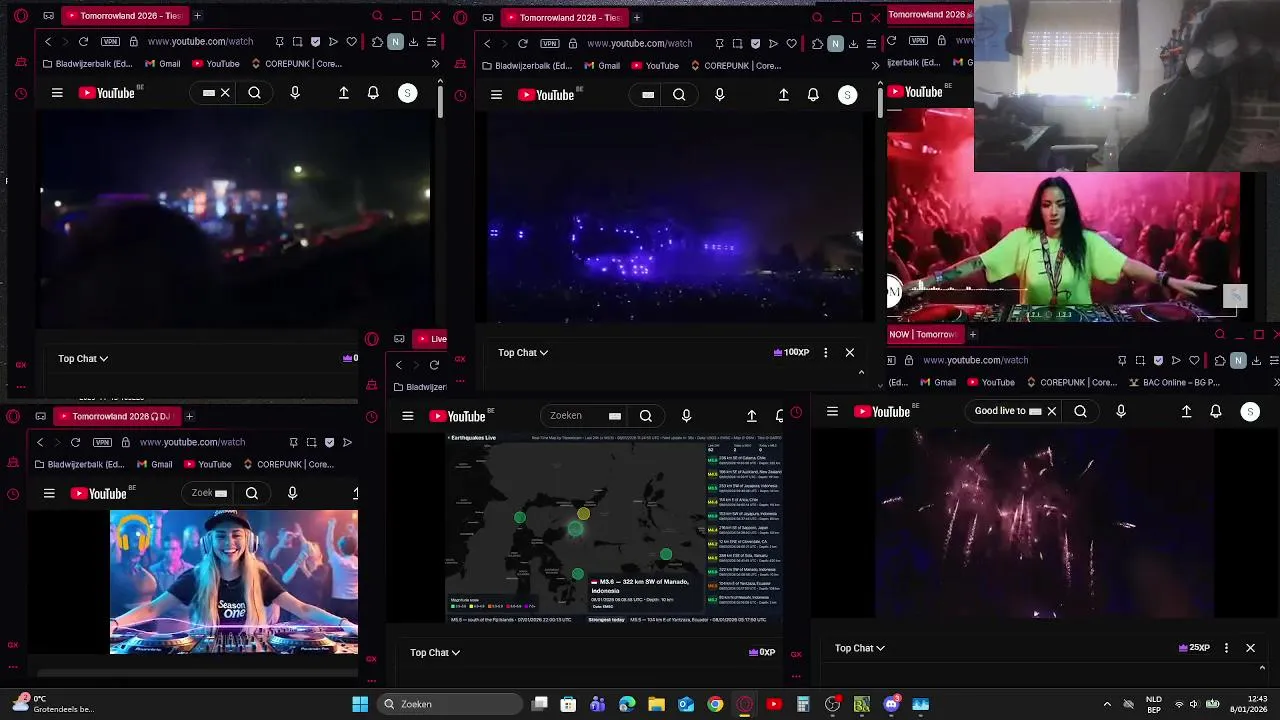Show hidden system tray icons
Screen dimensions: 1280x720
[x=1106, y=704]
